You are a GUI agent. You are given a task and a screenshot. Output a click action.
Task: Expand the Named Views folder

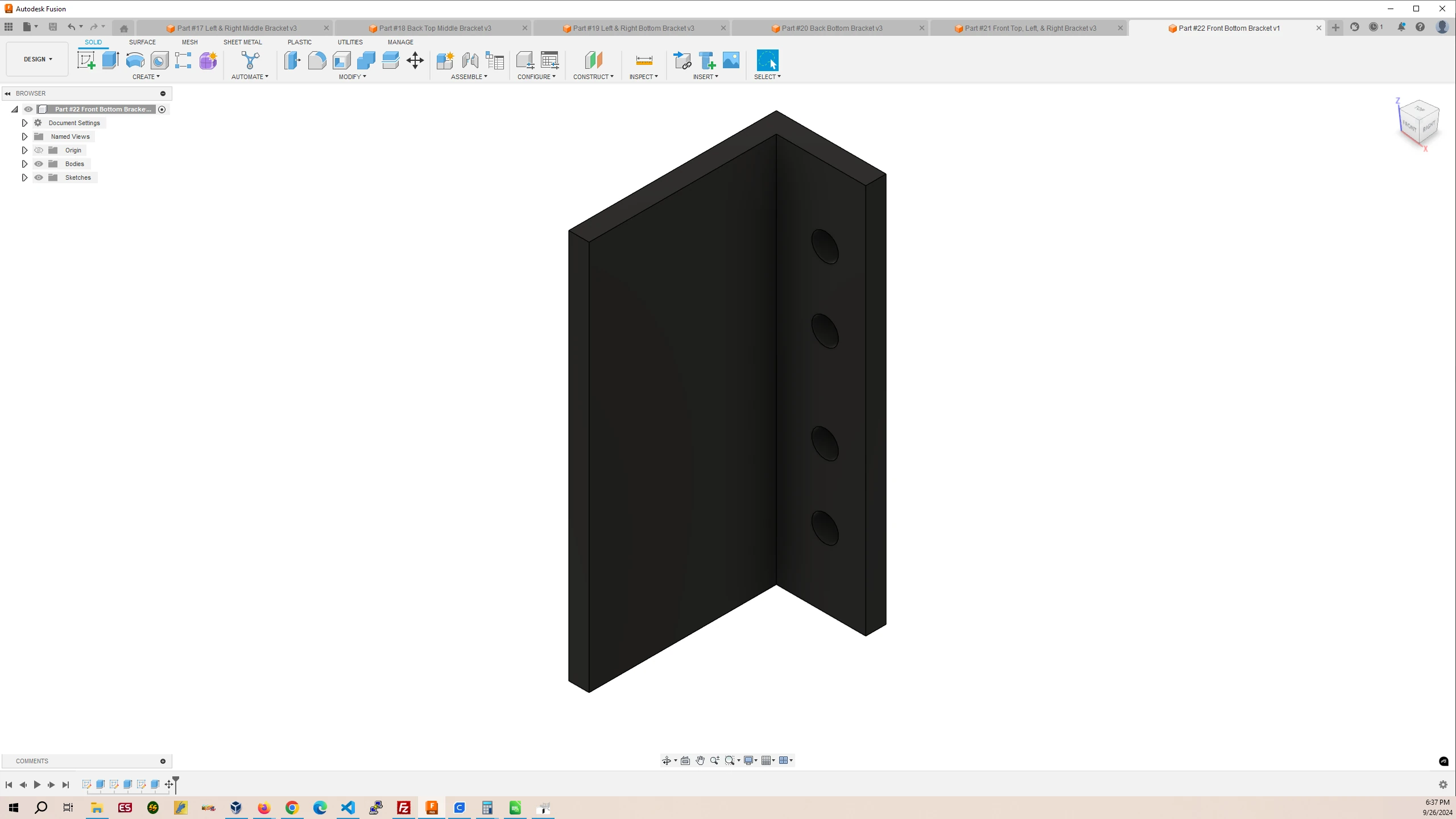[x=24, y=136]
